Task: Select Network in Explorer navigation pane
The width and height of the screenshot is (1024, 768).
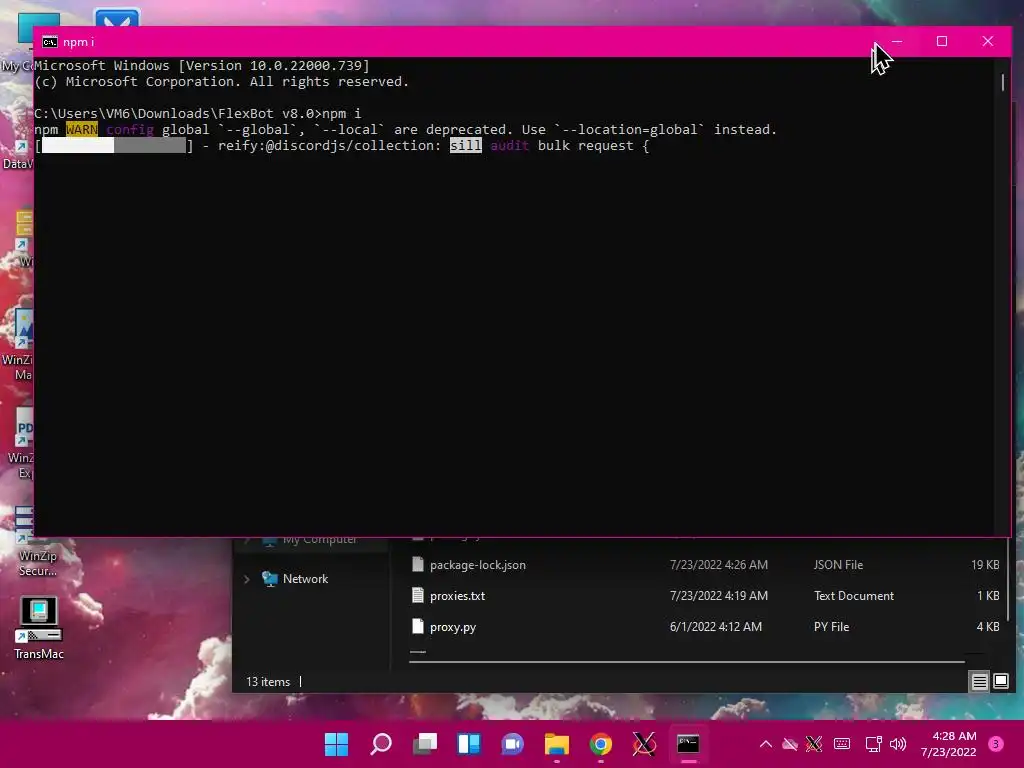Action: 305,579
